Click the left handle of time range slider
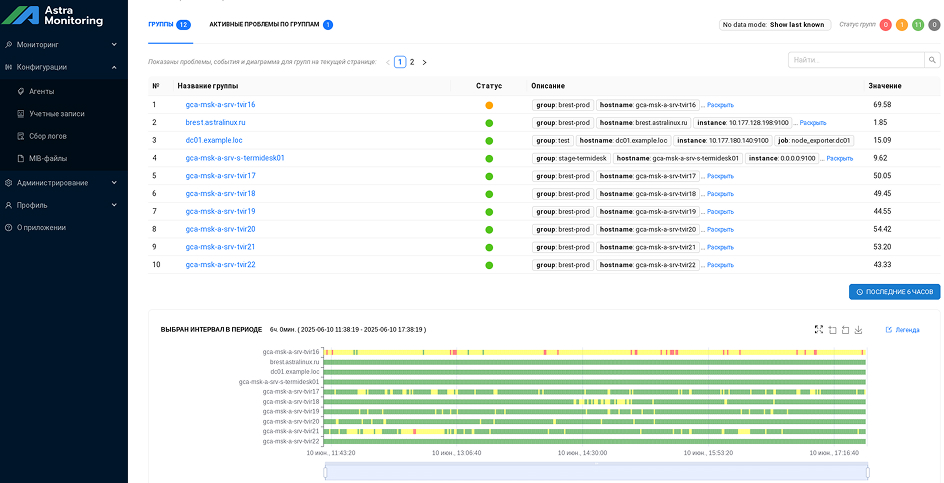Viewport: 944px width, 483px height. (325, 472)
